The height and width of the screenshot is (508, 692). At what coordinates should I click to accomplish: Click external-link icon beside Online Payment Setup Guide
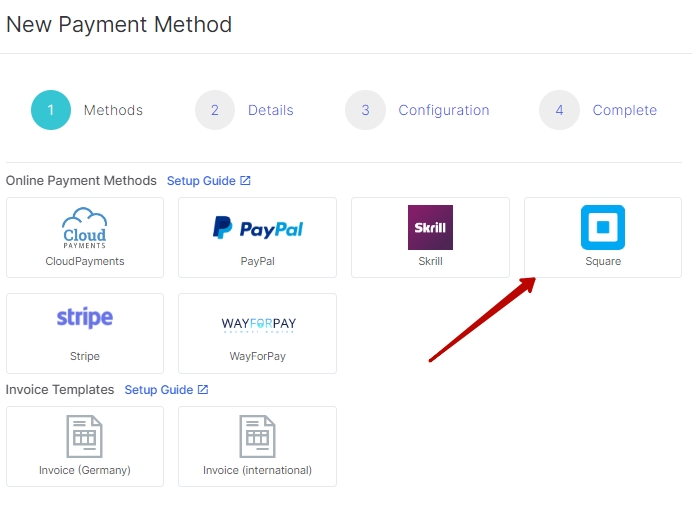(x=246, y=181)
